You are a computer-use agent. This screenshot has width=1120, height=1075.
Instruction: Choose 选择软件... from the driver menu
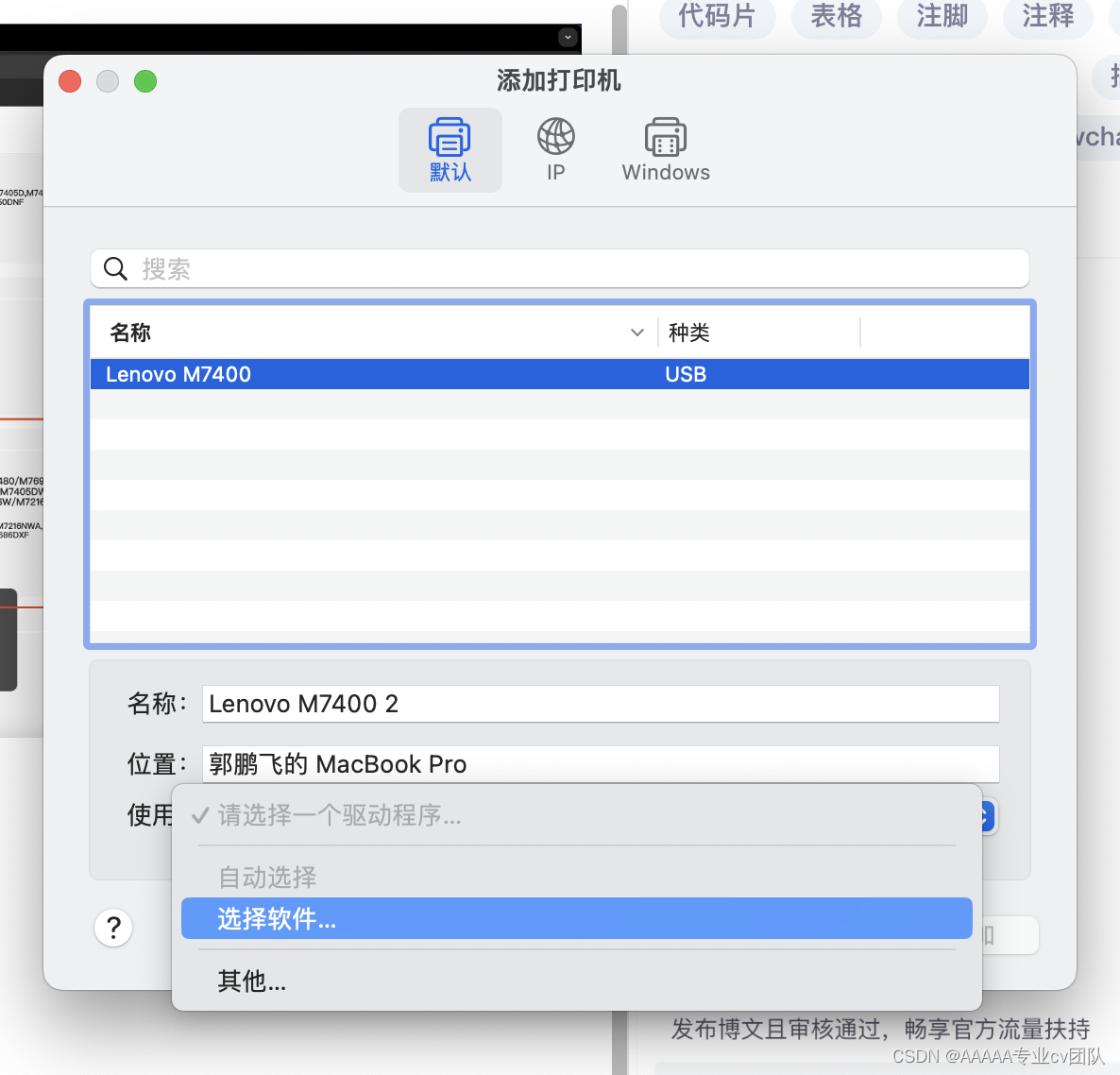(576, 918)
